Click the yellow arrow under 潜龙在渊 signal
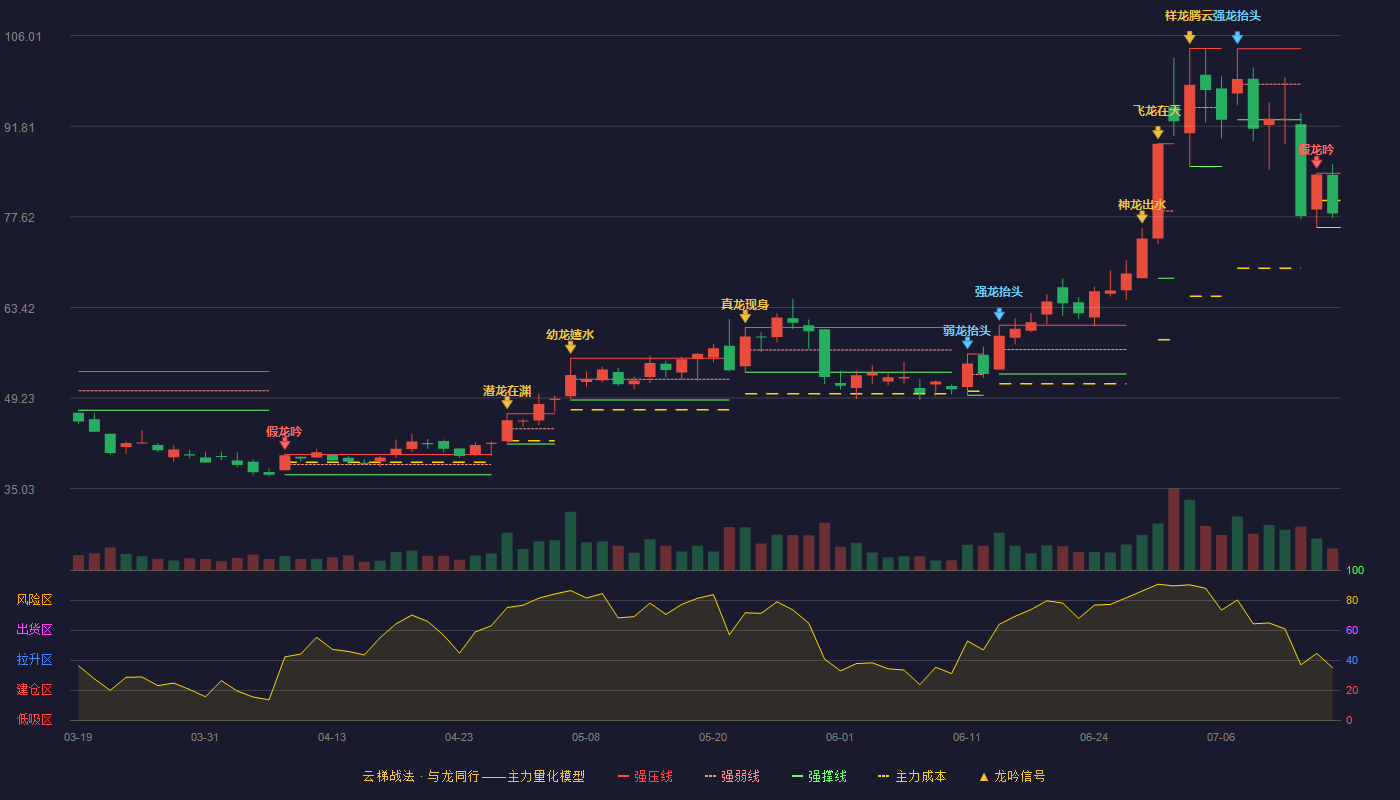Image resolution: width=1400 pixels, height=800 pixels. (x=507, y=403)
